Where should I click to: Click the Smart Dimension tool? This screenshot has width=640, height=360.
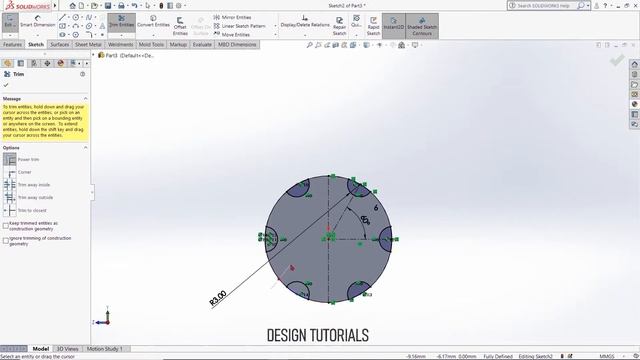point(38,21)
